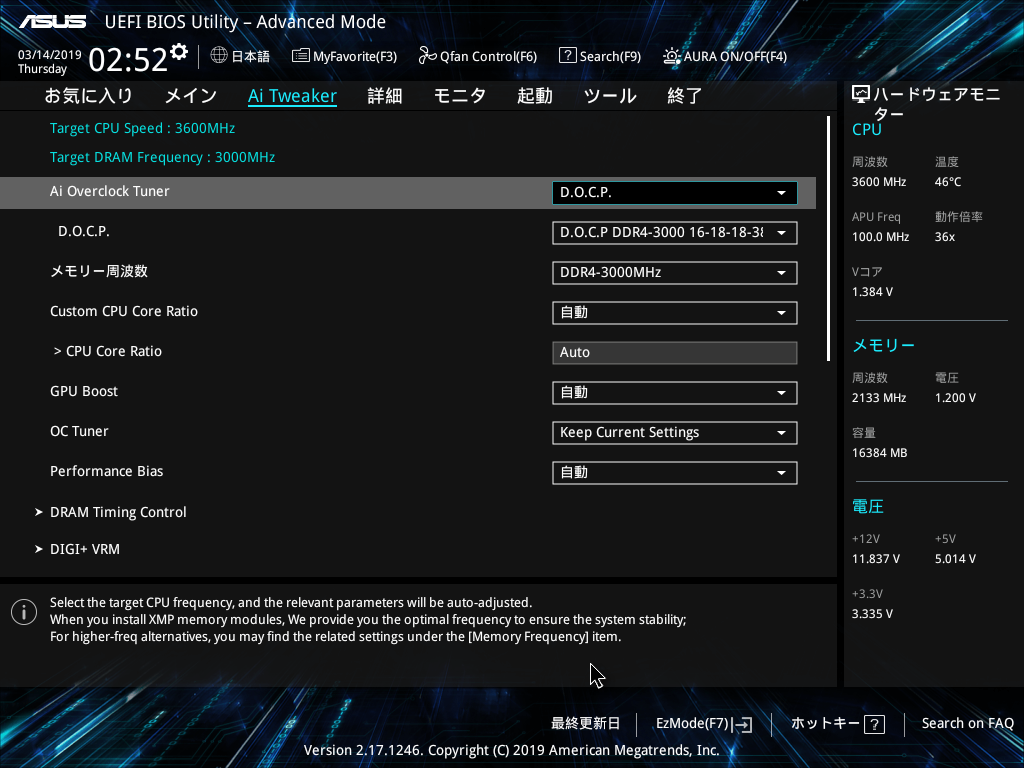Select the Ai Tweaker tab
1024x768 pixels.
point(293,96)
